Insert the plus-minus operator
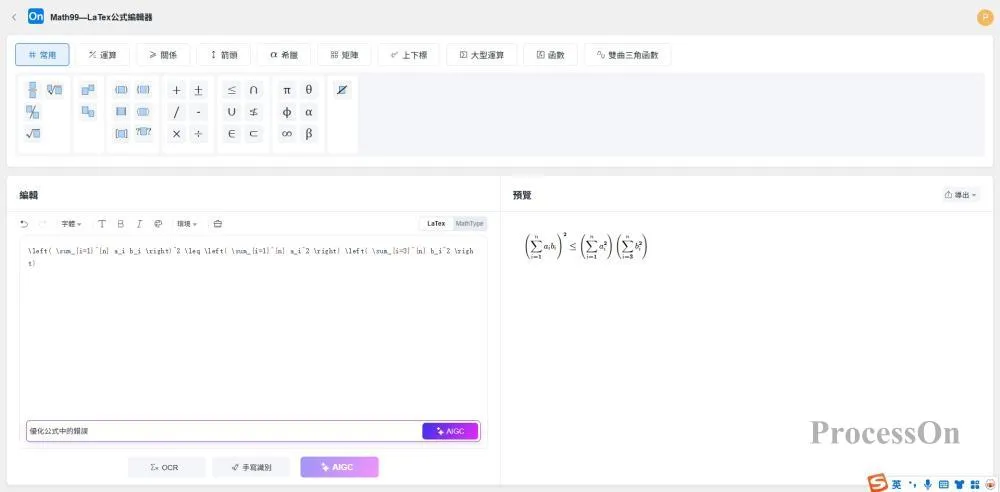 tap(198, 90)
